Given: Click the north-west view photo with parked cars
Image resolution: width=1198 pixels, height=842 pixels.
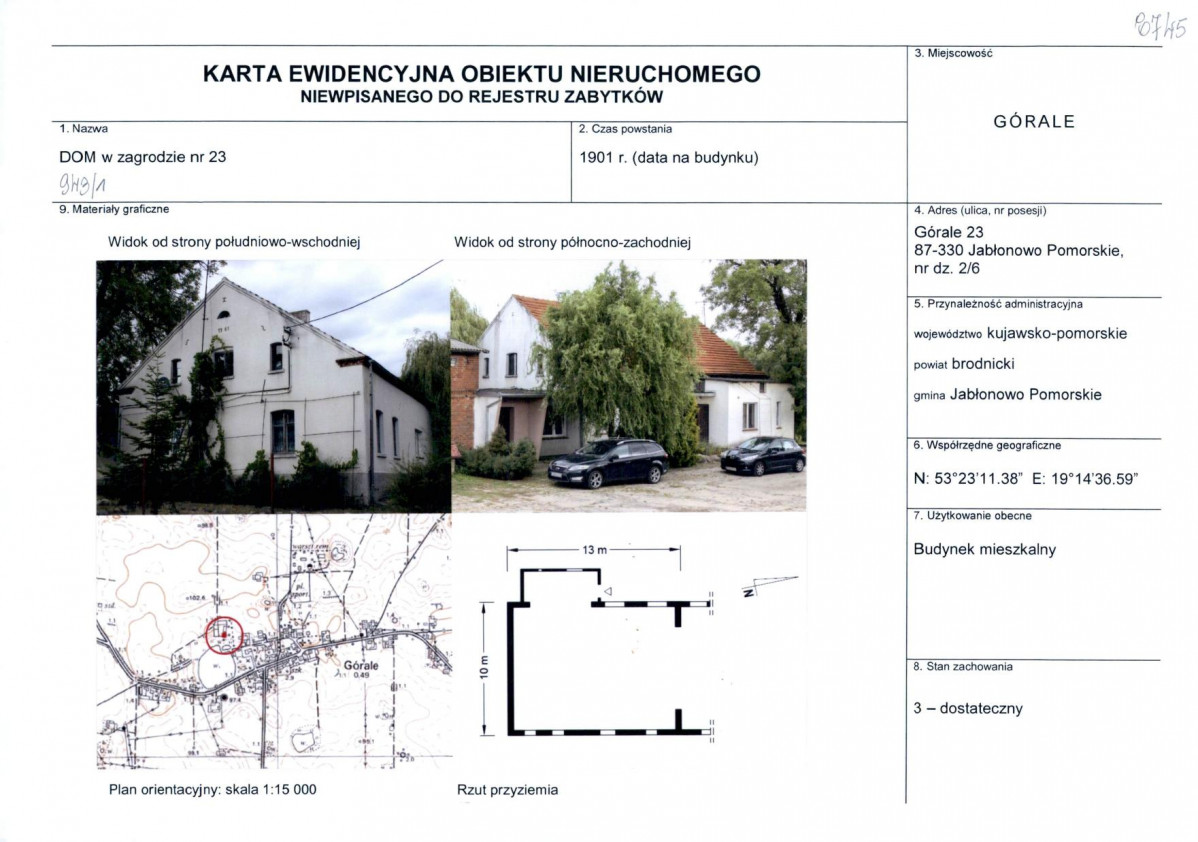Looking at the screenshot, I should [x=629, y=385].
